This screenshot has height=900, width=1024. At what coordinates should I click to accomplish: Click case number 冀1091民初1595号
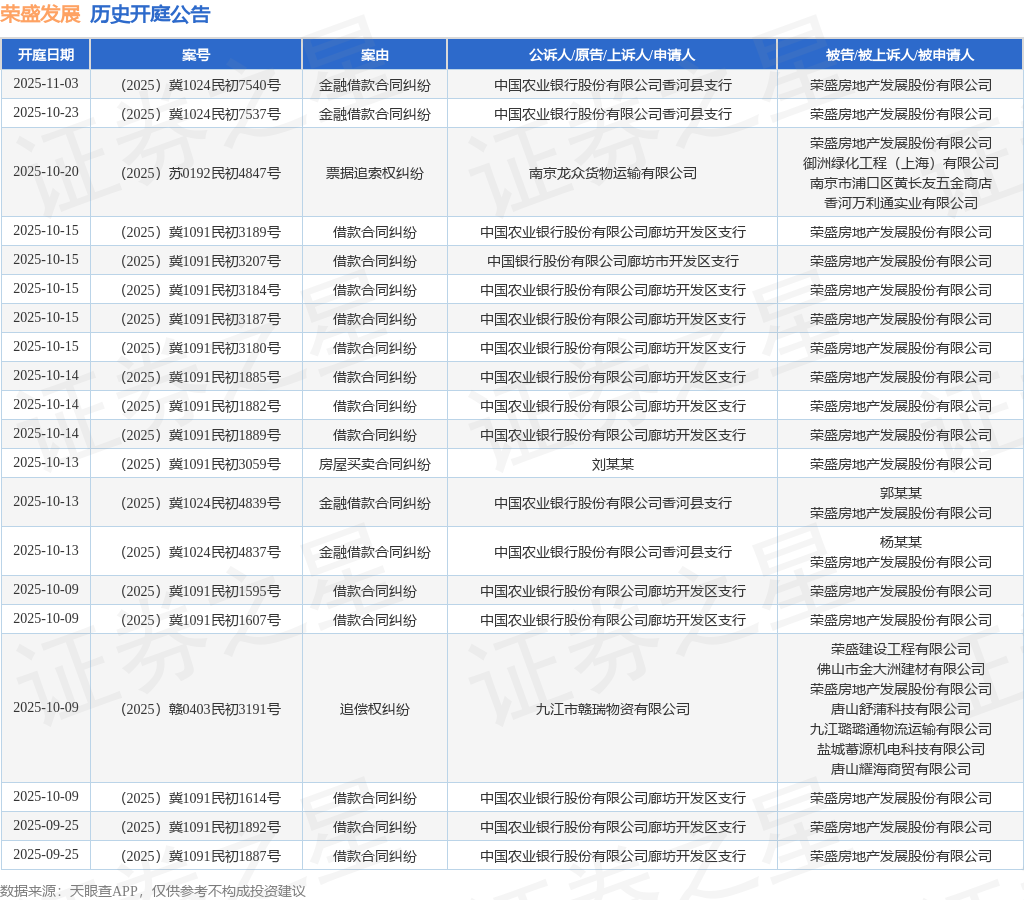200,591
